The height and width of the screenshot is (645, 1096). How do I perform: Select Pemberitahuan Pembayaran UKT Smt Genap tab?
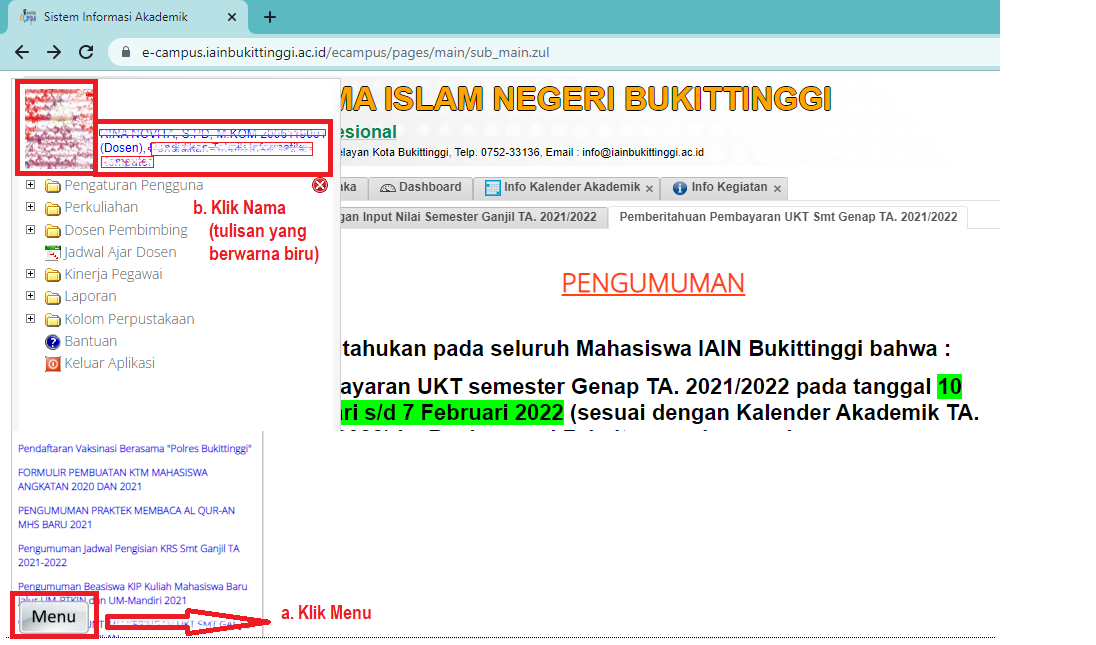[x=788, y=217]
